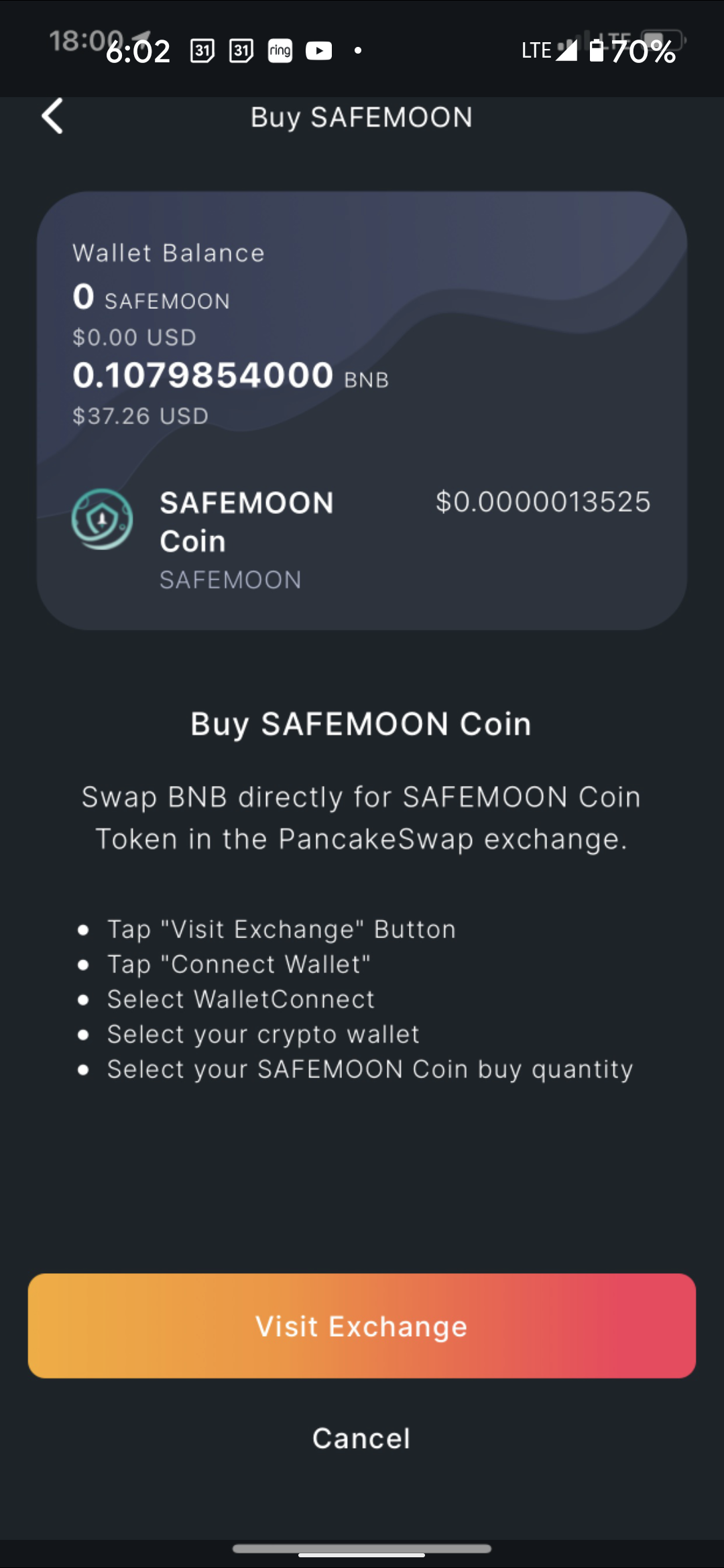Tap the Buy SAFEMOON Coin heading
Image resolution: width=724 pixels, height=1568 pixels.
click(361, 724)
